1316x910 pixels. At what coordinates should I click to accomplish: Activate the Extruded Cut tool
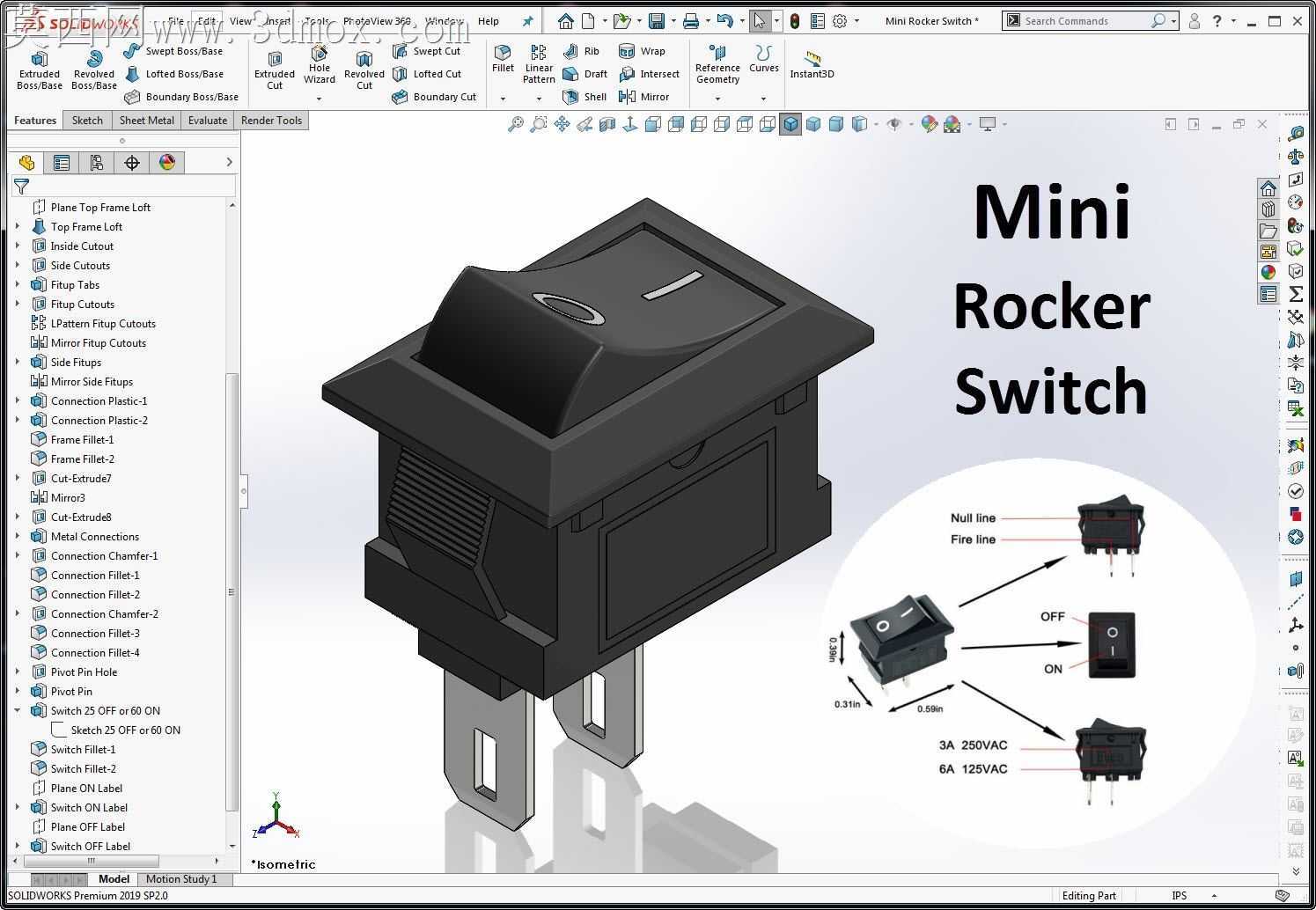pos(275,70)
